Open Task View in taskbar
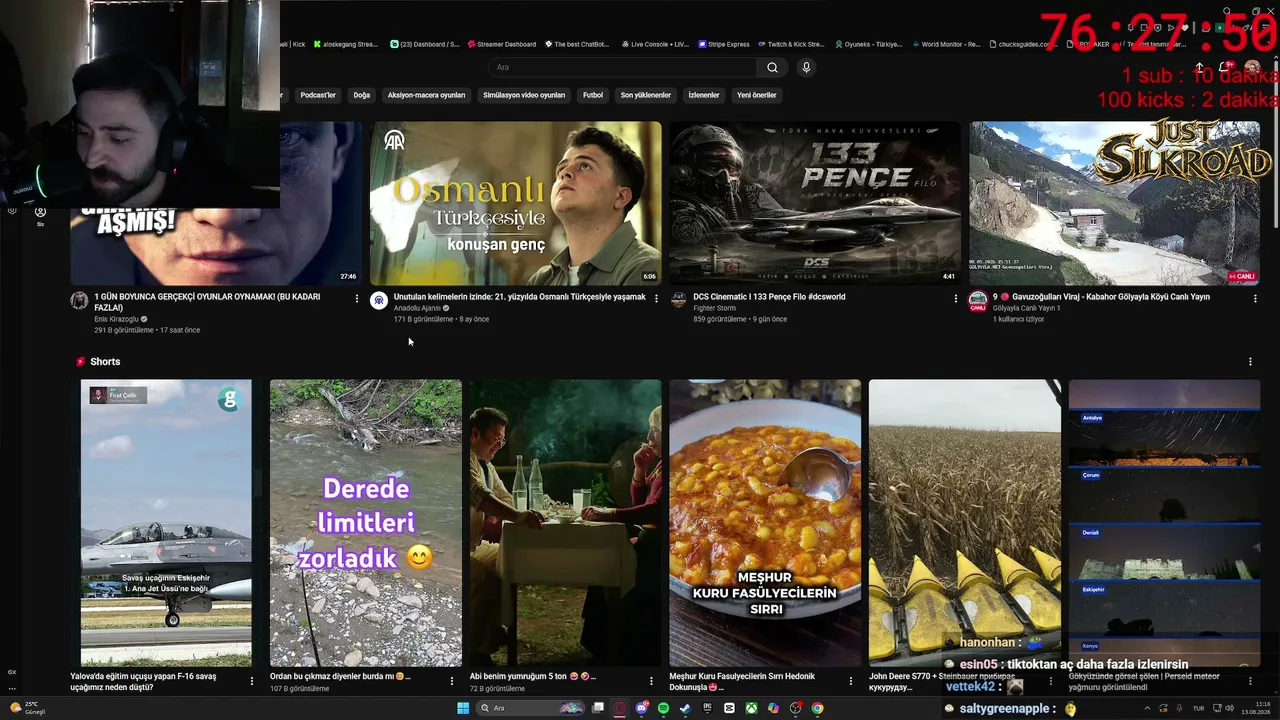This screenshot has width=1280, height=720. 597,708
